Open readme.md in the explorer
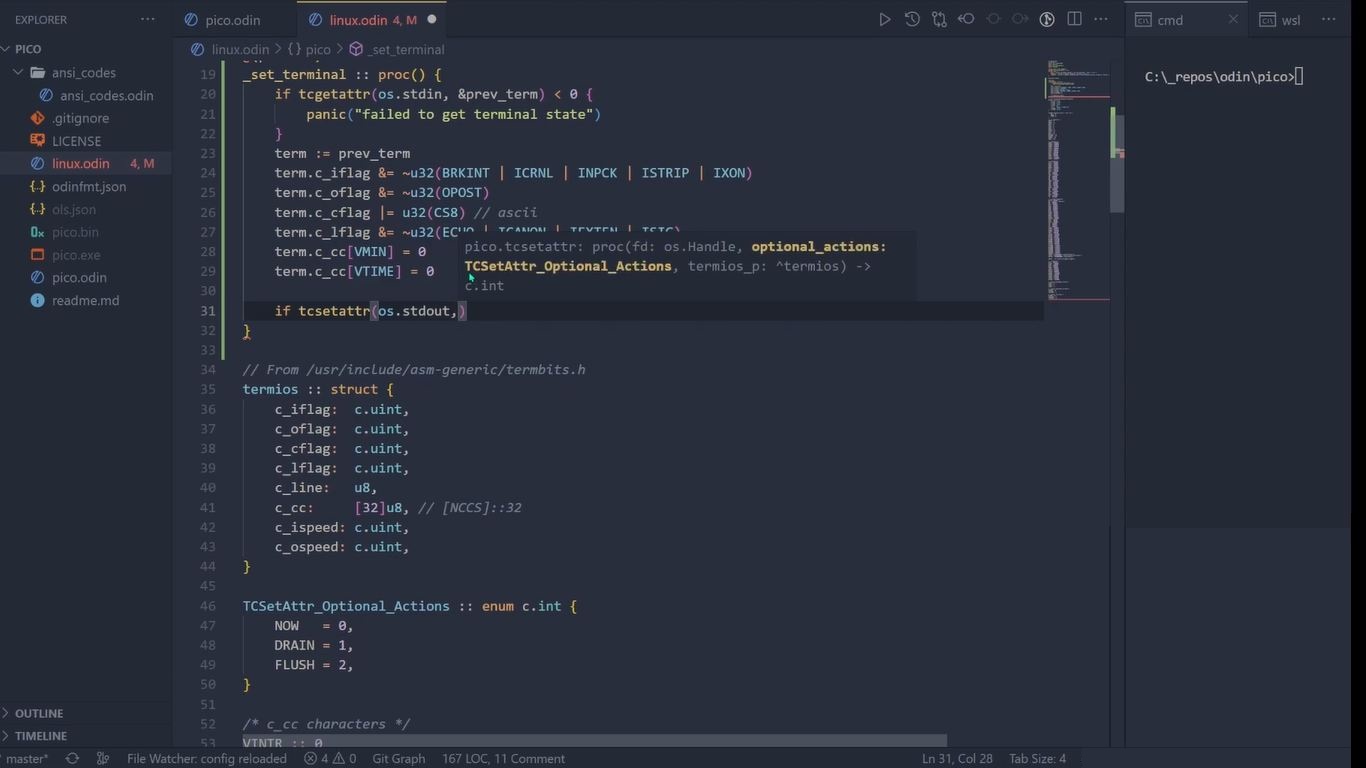Screen dimensions: 1366x768 [85, 300]
